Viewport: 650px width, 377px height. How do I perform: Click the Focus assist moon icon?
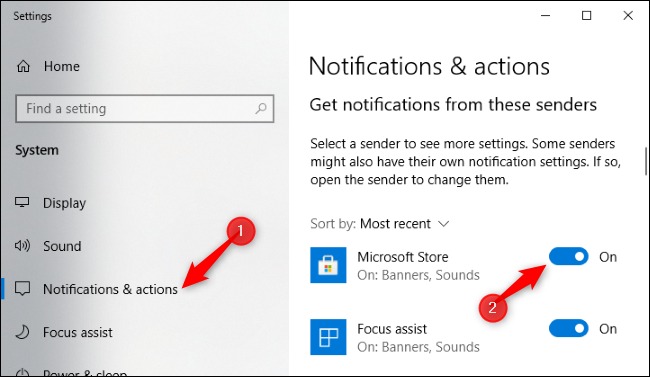pyautogui.click(x=22, y=332)
